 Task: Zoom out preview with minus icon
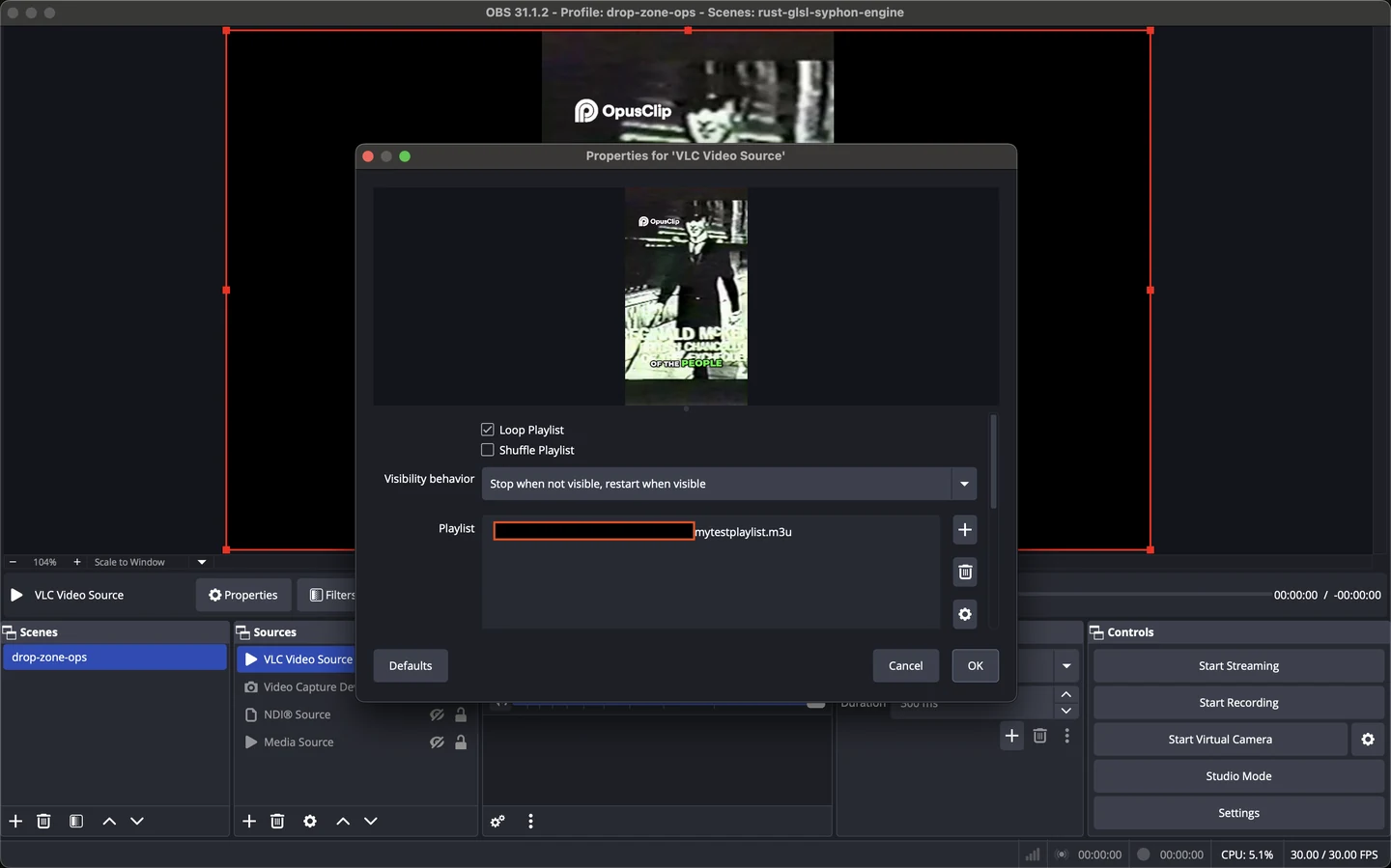point(13,562)
